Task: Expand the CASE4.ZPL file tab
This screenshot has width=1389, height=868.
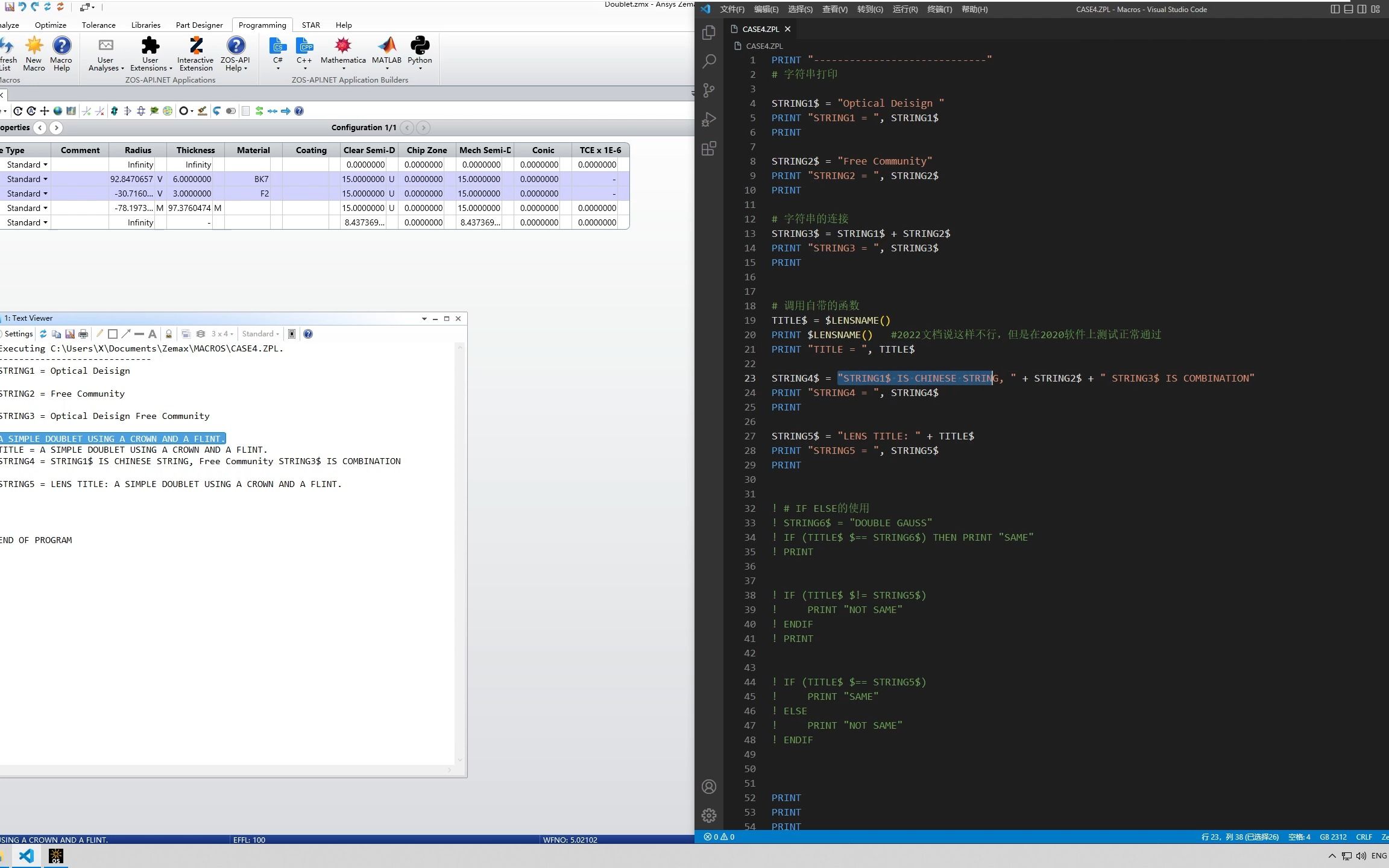Action: pos(759,28)
